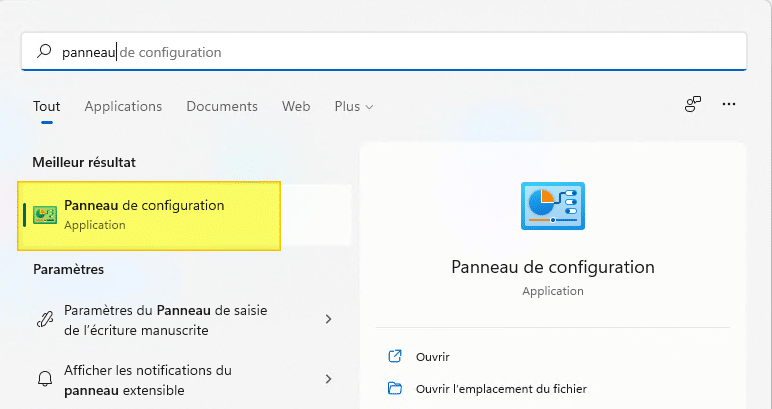The image size is (772, 409).
Task: Click the Panneau de configuration best-result icon
Action: 45,215
